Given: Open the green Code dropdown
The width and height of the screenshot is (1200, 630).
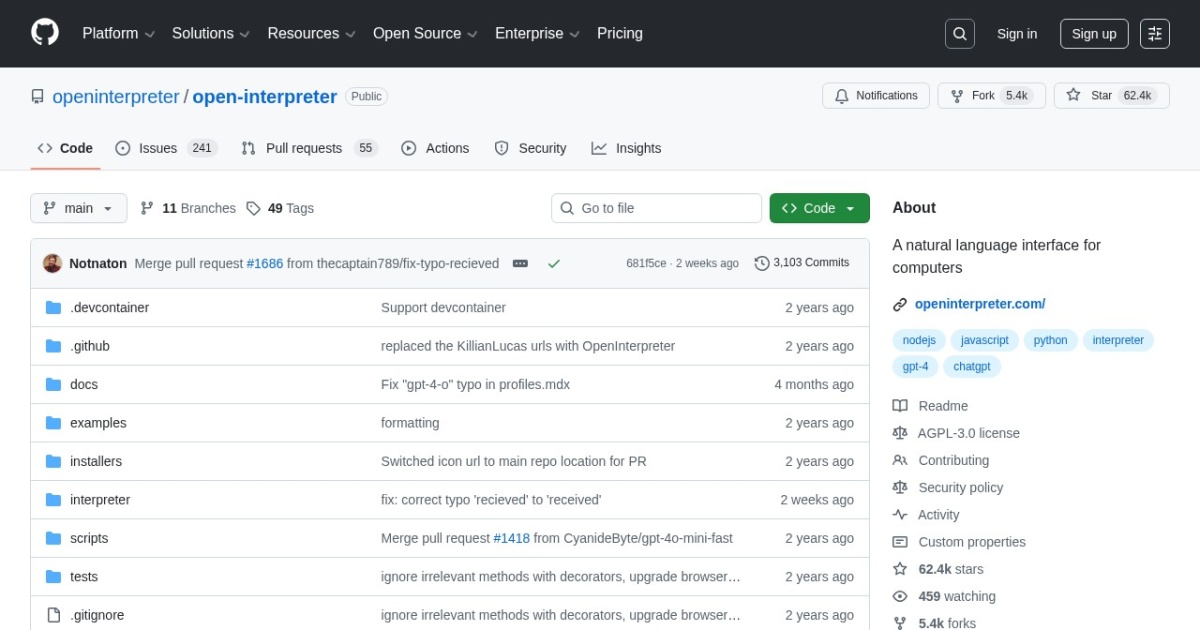Looking at the screenshot, I should click(x=819, y=208).
